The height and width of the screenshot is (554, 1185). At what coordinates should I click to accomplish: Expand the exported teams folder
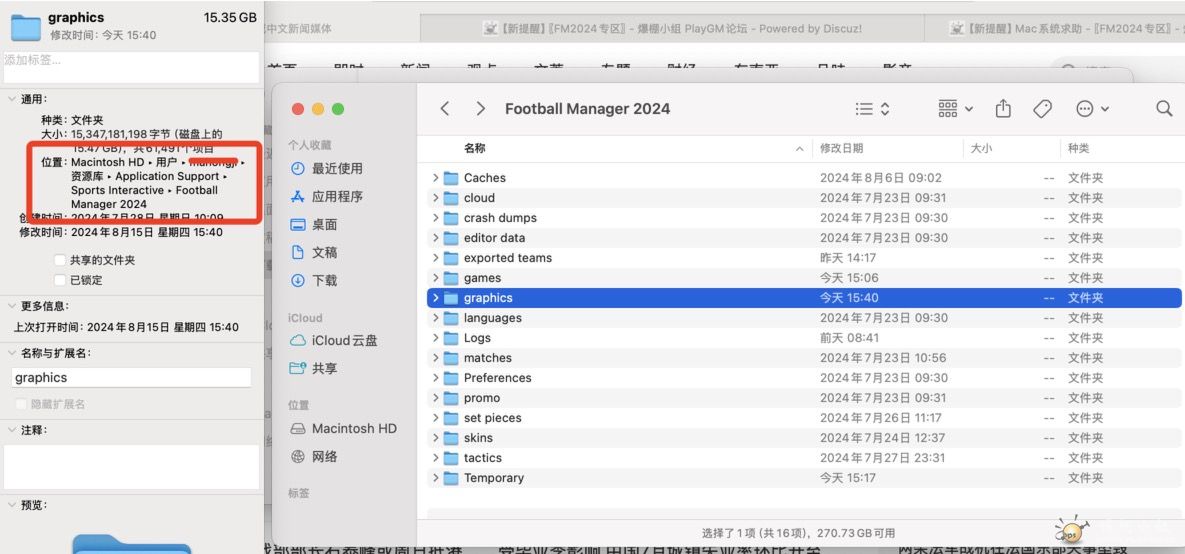(435, 258)
